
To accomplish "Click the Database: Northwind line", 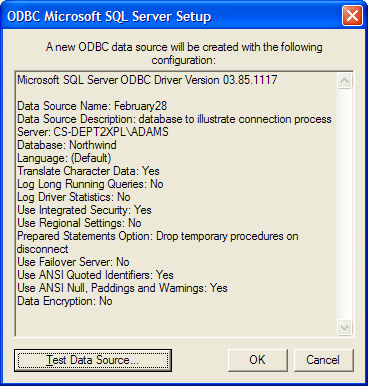I will [67, 145].
